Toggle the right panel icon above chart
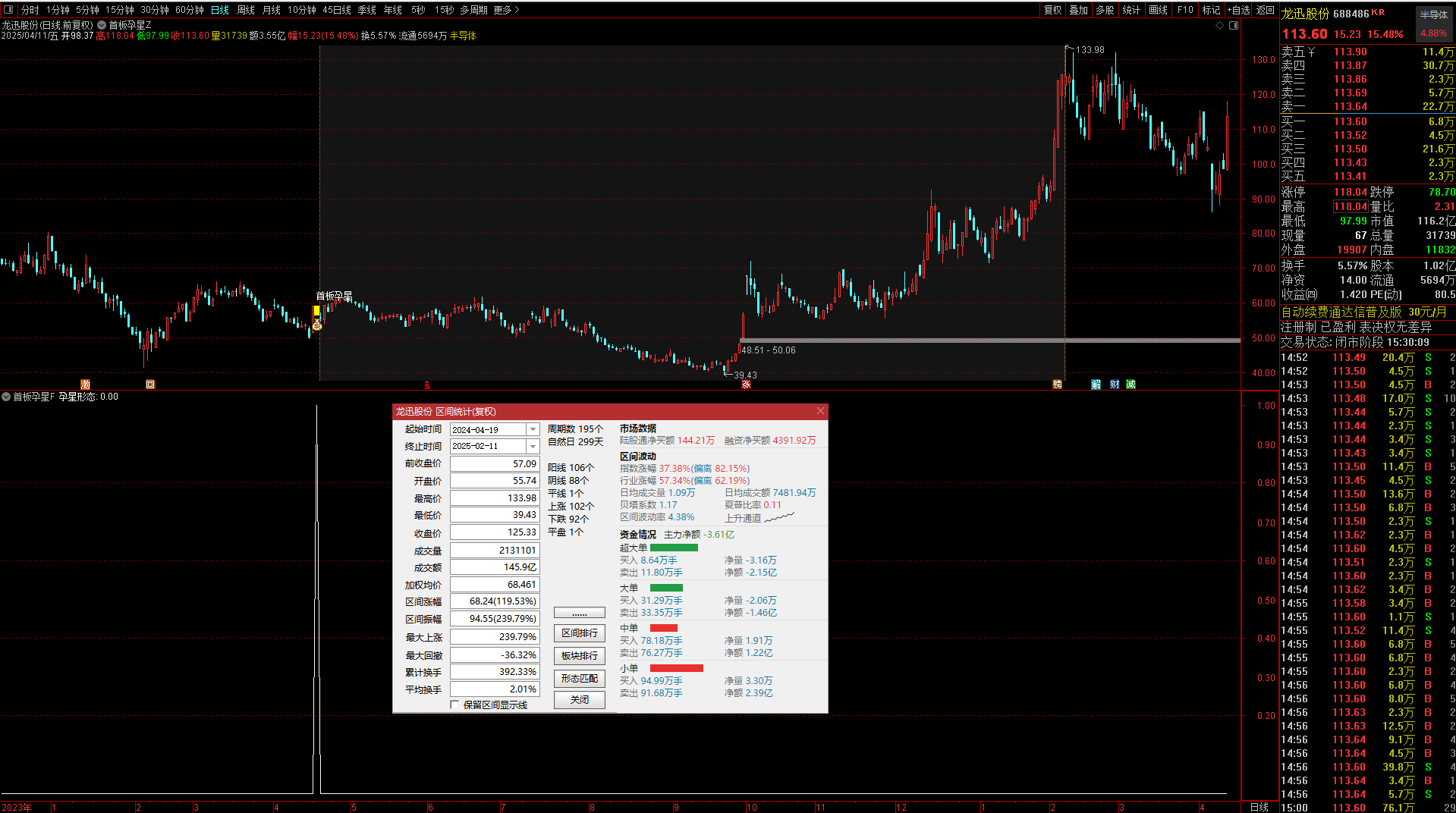Viewport: 1456px width, 813px height. [1234, 25]
